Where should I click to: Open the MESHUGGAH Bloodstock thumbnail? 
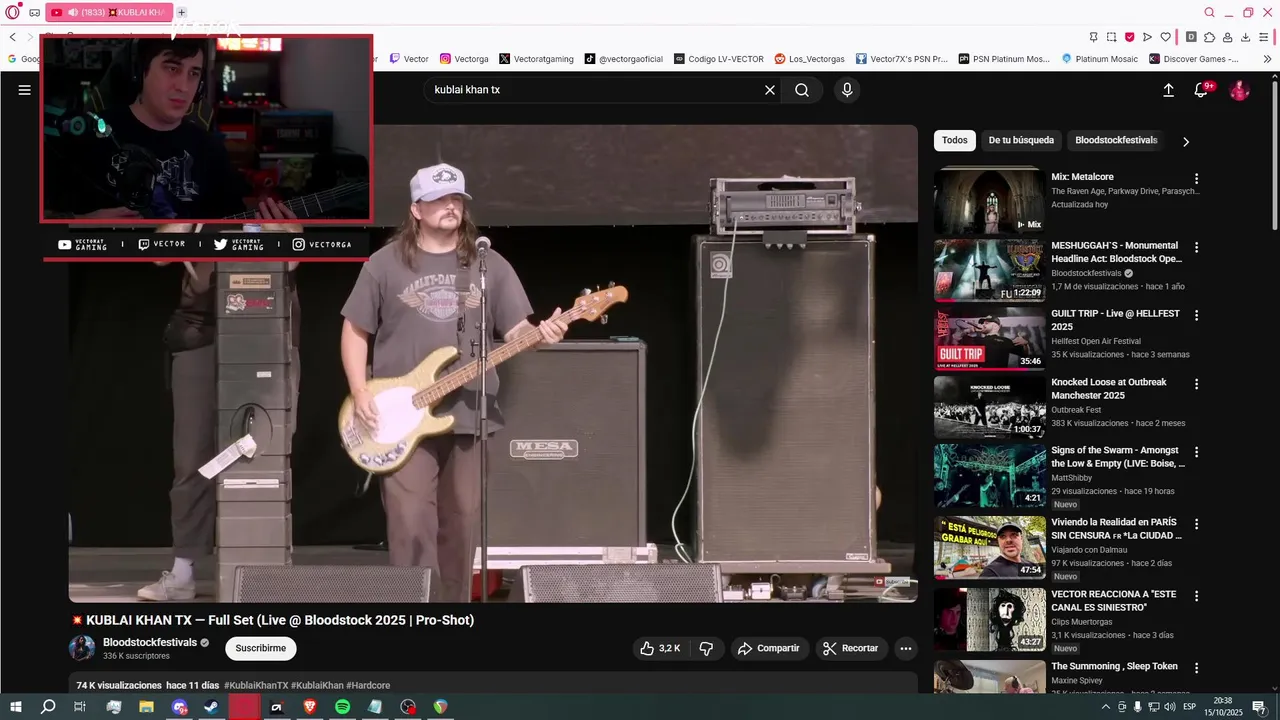click(x=990, y=270)
